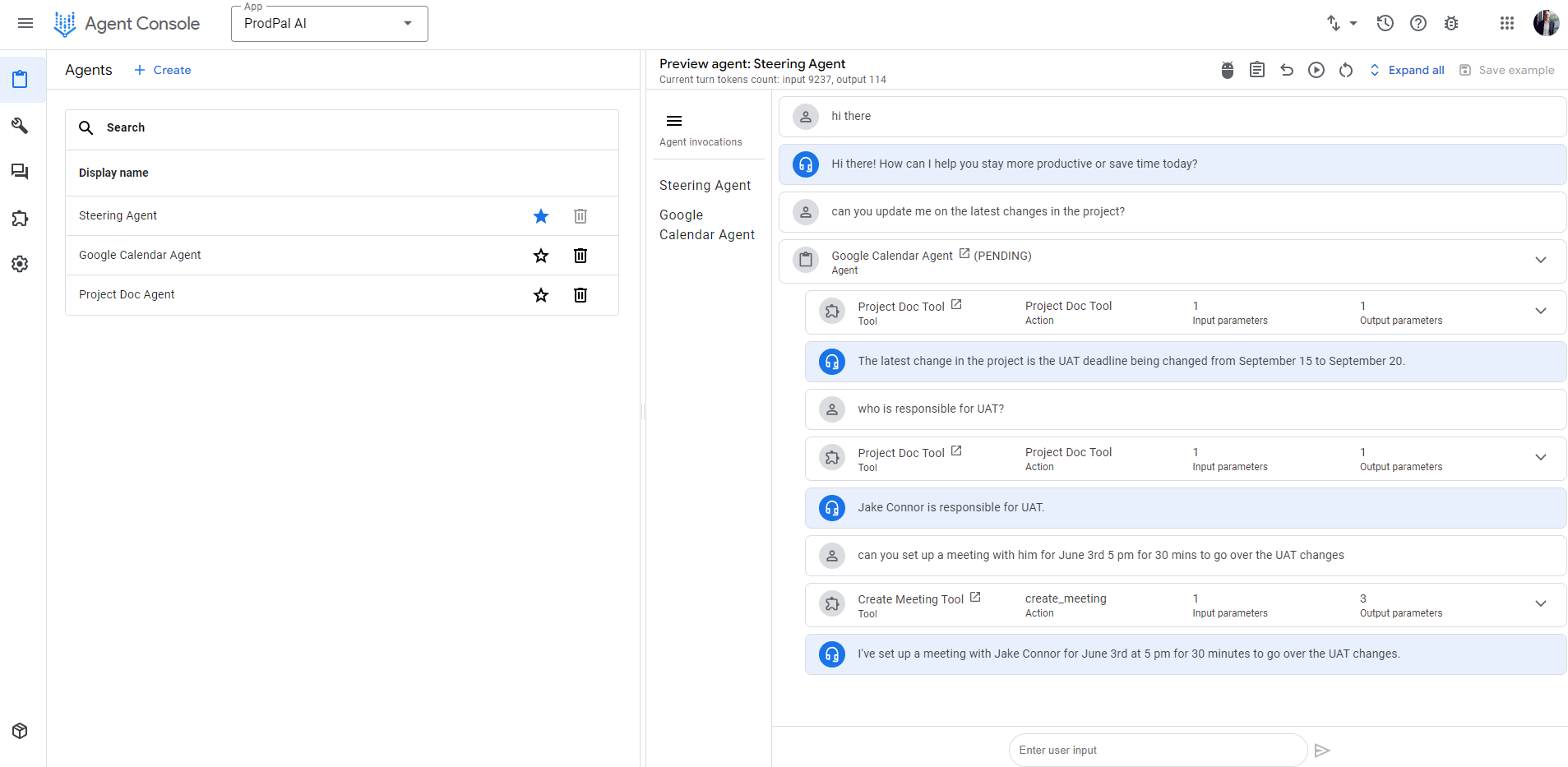Screen dimensions: 1568x767
Task: Star the Google Calendar Agent
Action: click(x=541, y=256)
